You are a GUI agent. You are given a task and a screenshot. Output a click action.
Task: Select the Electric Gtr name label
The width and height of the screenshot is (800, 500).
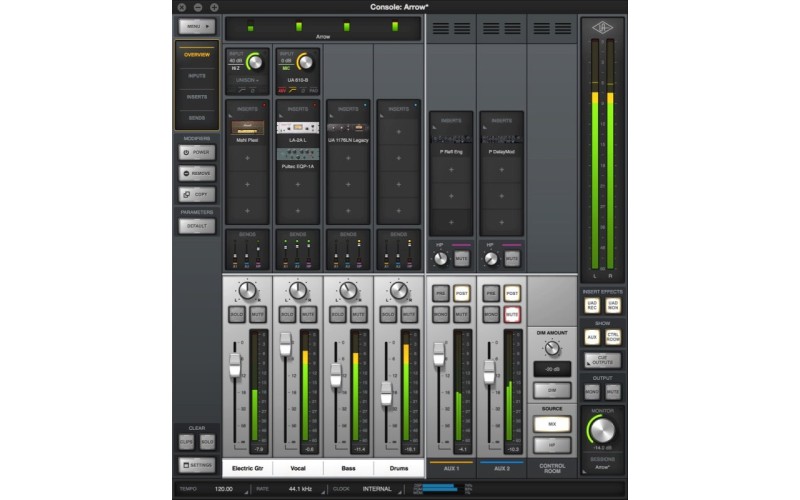pyautogui.click(x=247, y=468)
